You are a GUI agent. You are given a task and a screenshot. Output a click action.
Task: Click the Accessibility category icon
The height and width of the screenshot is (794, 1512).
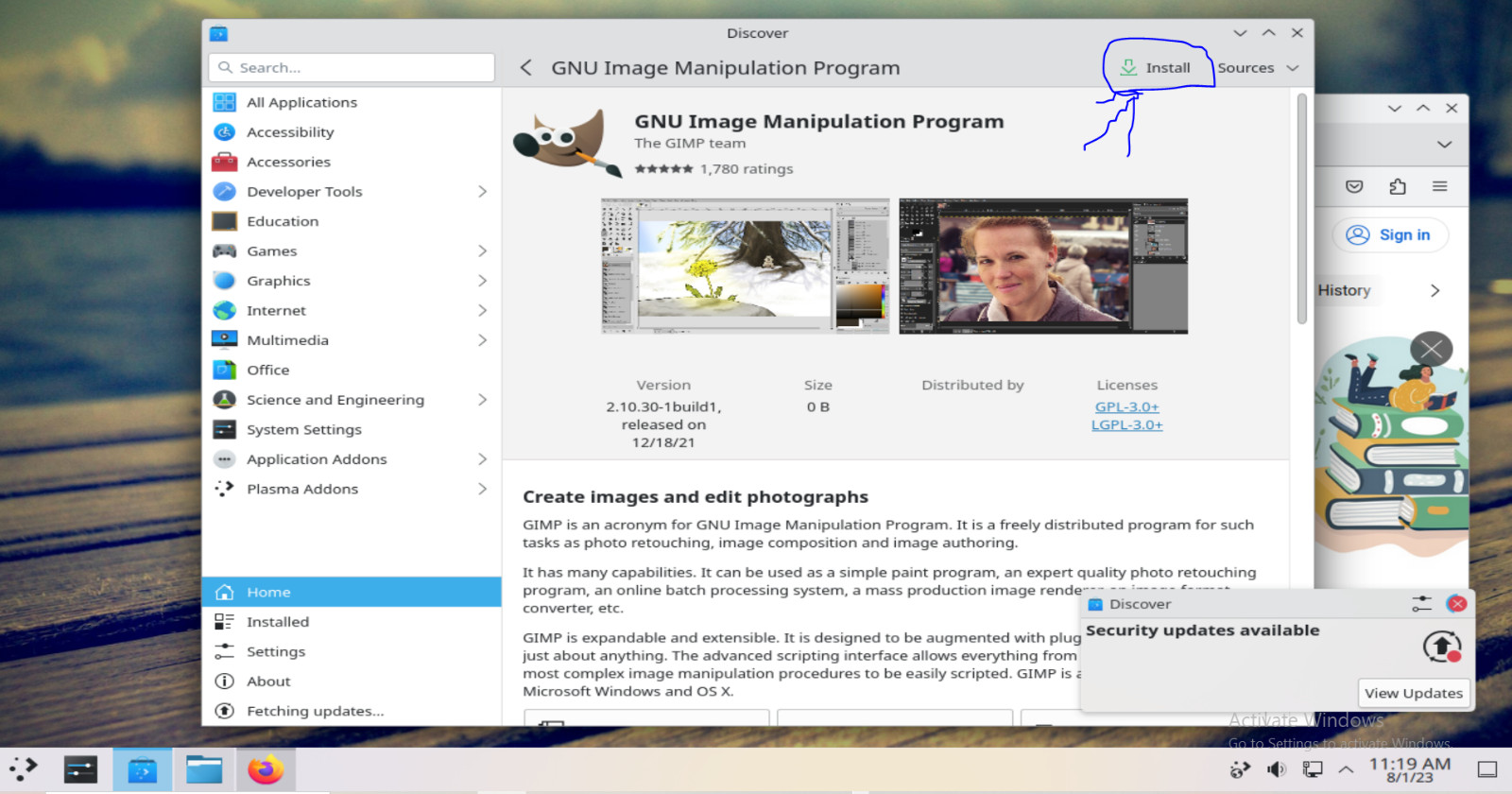[x=224, y=132]
